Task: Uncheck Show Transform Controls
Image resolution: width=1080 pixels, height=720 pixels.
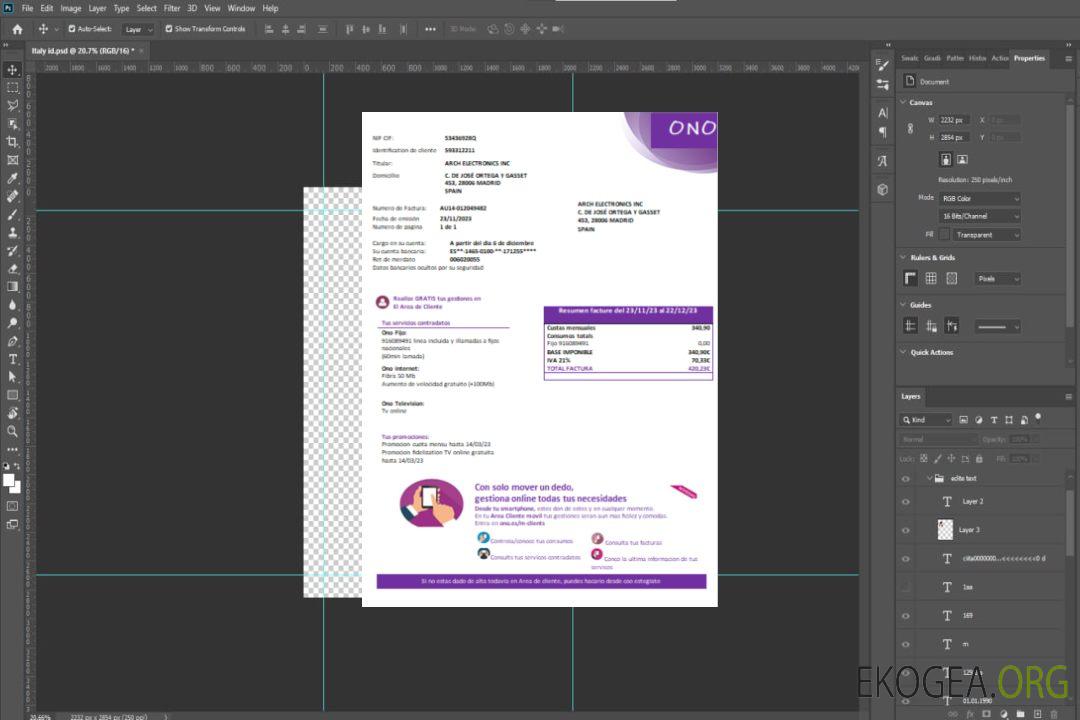Action: (169, 29)
